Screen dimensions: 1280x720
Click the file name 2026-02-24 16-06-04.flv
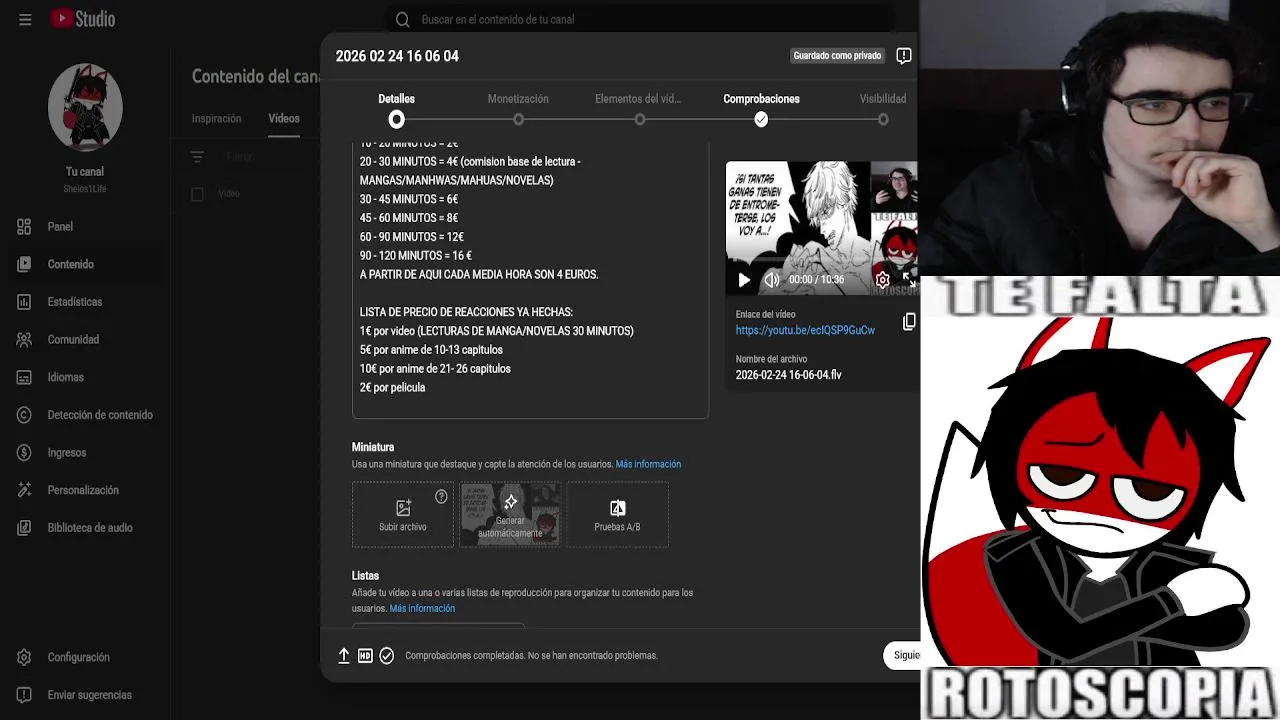(x=788, y=375)
